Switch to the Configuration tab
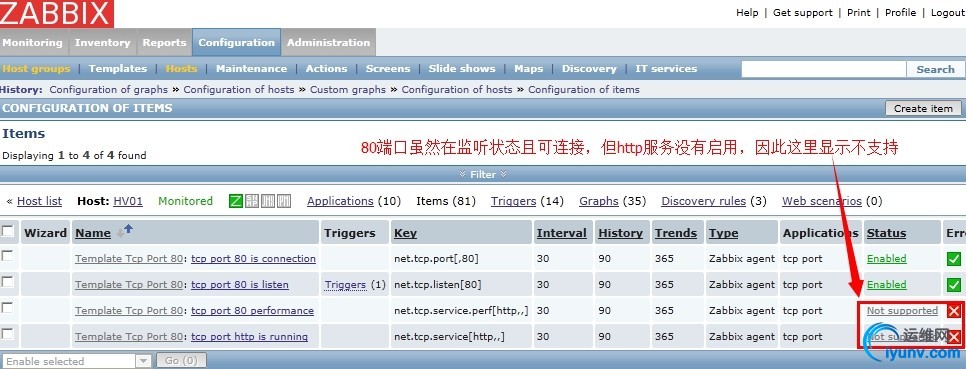This screenshot has height=369, width=966. point(237,43)
